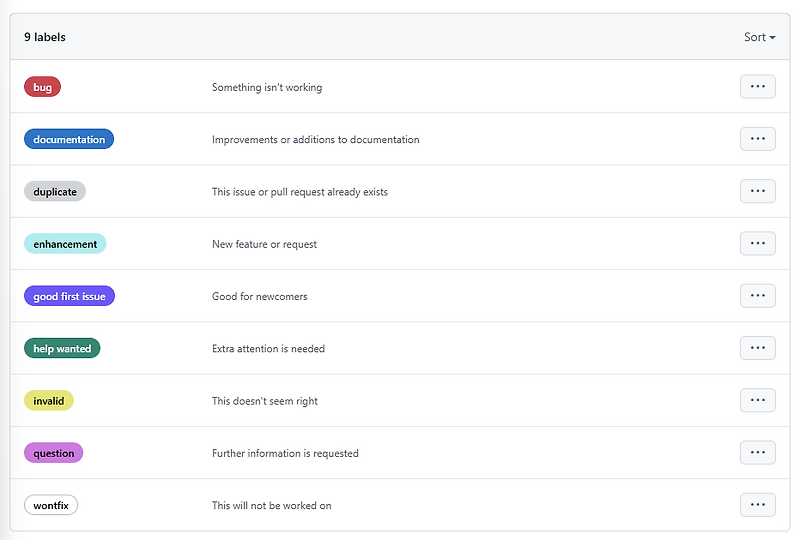The height and width of the screenshot is (540, 800).
Task: Click 'New feature or request' description
Action: (x=264, y=244)
